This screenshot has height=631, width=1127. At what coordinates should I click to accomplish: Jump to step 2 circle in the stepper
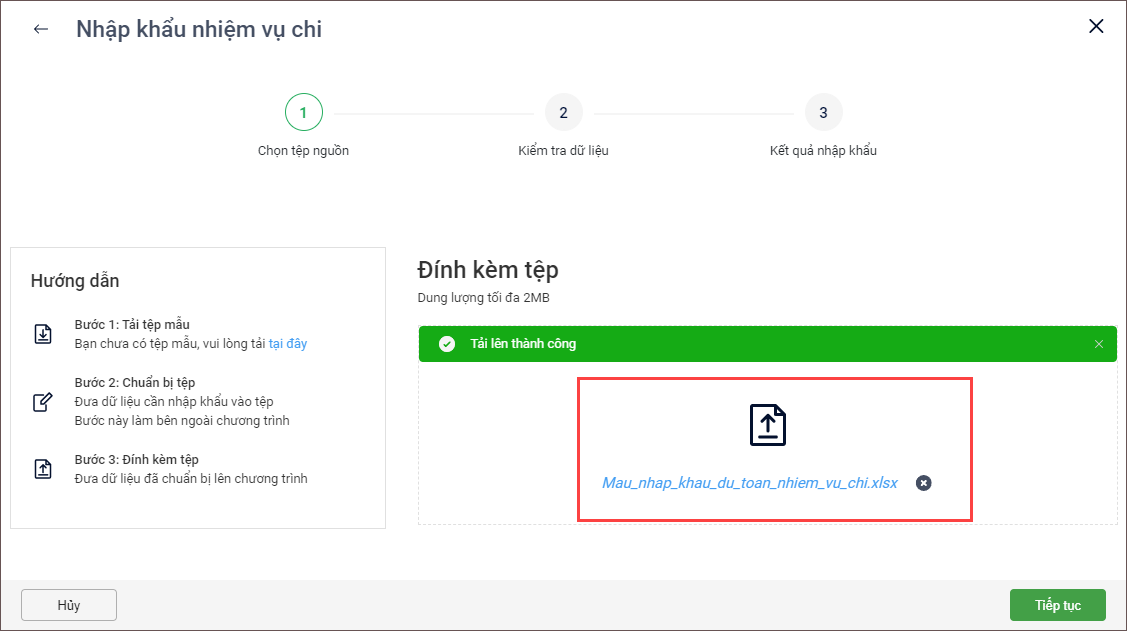click(x=563, y=112)
